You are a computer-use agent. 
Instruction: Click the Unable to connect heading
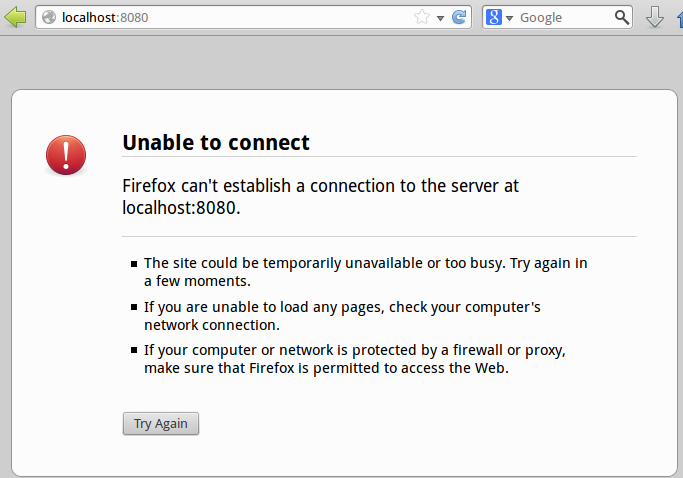[x=216, y=142]
